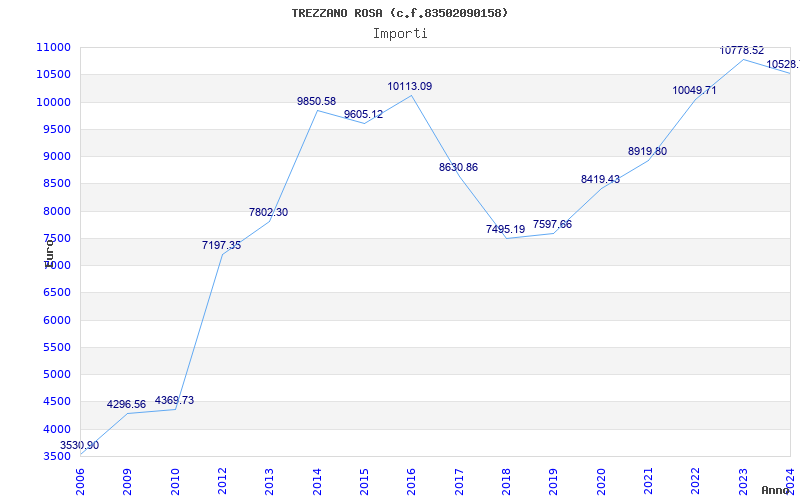The width and height of the screenshot is (800, 500).
Task: Click the Anno axis label
Action: click(776, 490)
